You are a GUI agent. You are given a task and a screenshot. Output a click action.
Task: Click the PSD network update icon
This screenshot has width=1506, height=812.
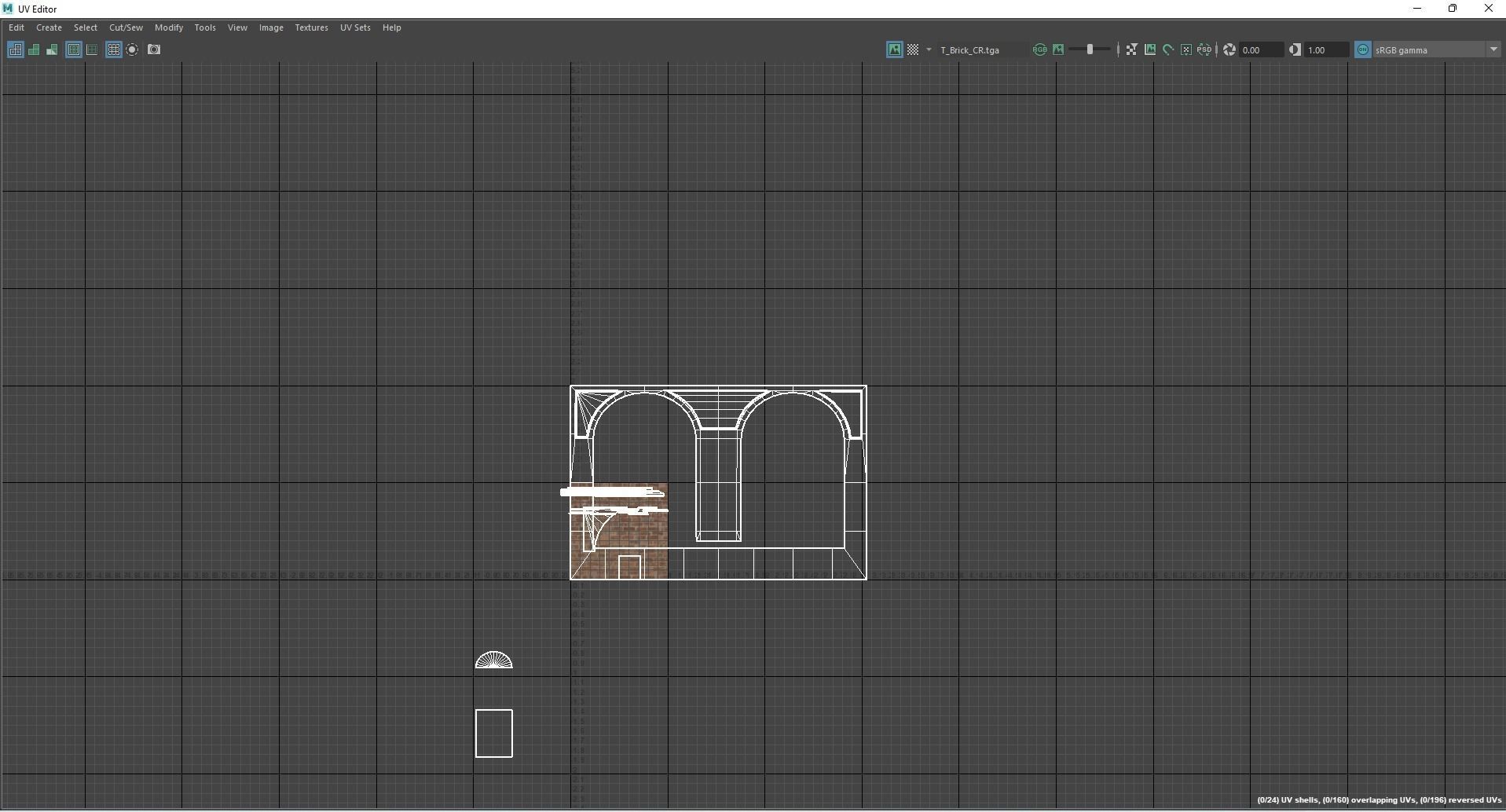pos(1204,49)
